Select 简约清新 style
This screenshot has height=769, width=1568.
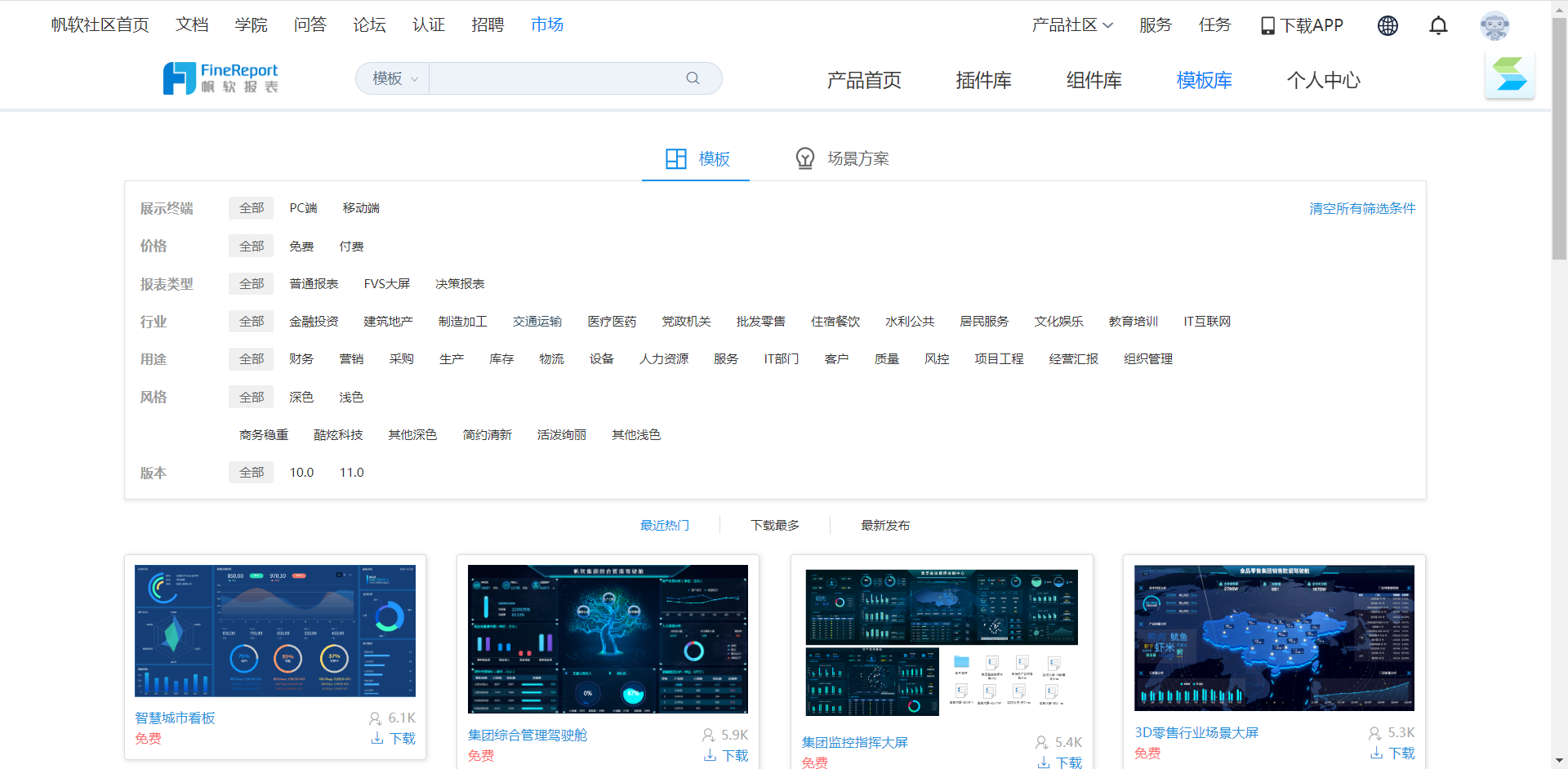(x=487, y=434)
